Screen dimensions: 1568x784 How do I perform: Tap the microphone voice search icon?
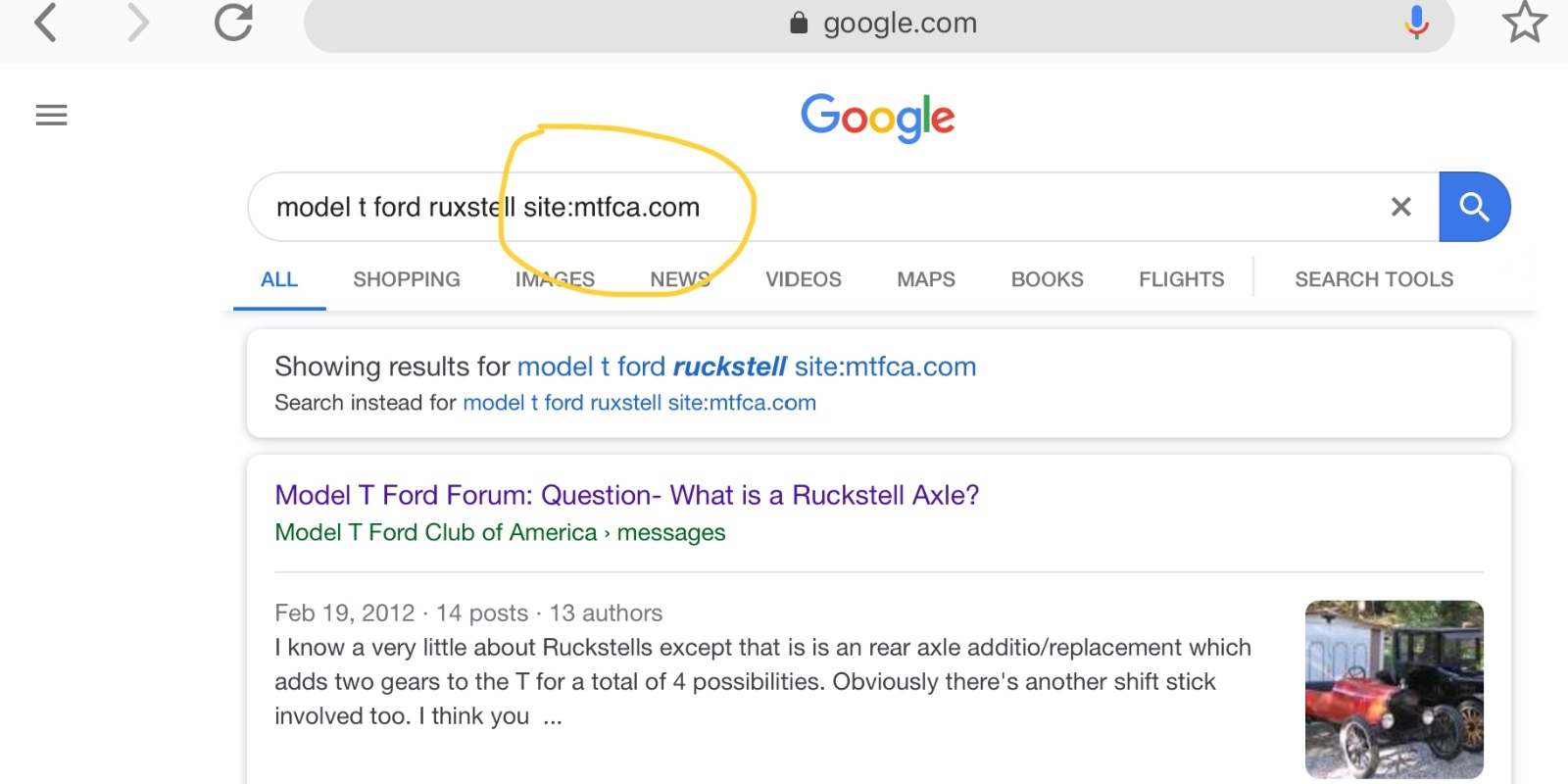click(x=1416, y=23)
